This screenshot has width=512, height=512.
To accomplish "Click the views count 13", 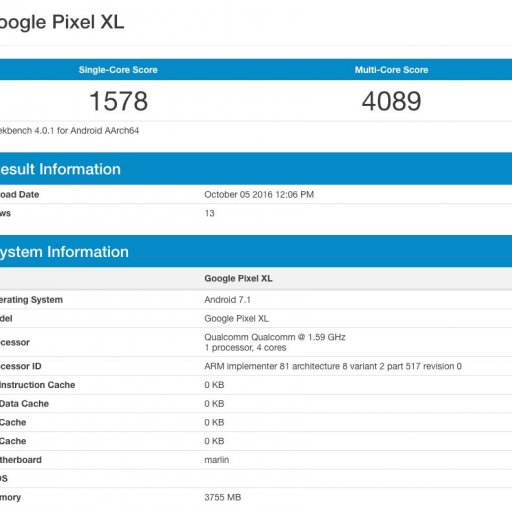I will tap(209, 213).
